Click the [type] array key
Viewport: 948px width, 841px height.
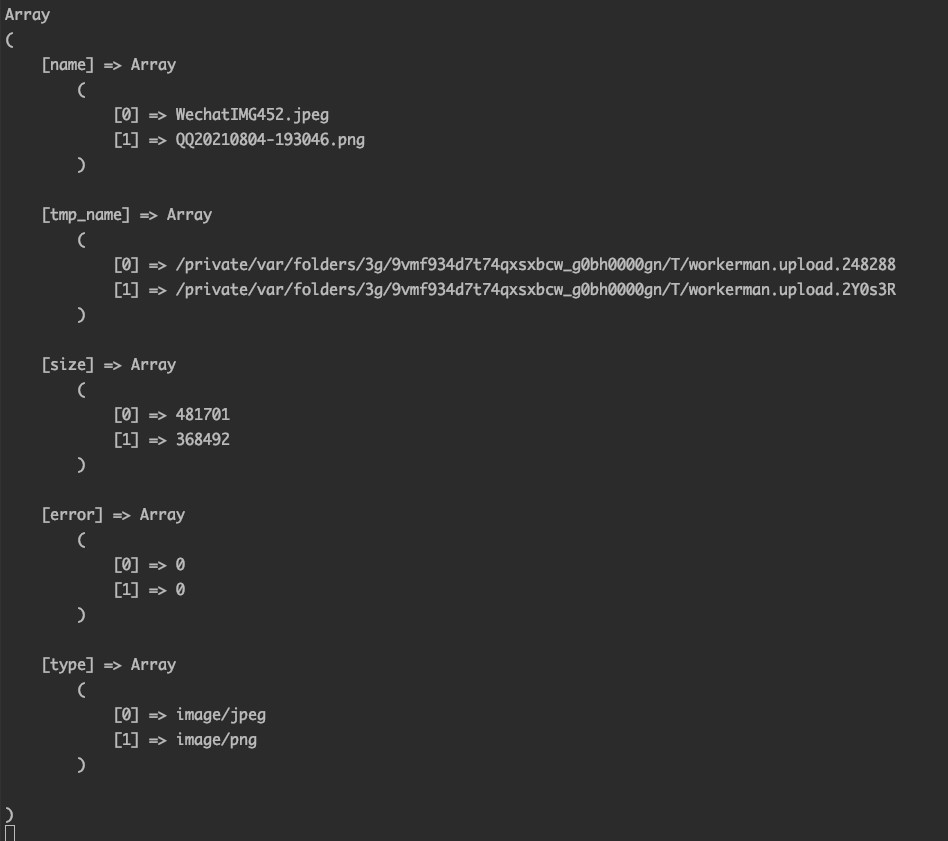pyautogui.click(x=67, y=665)
